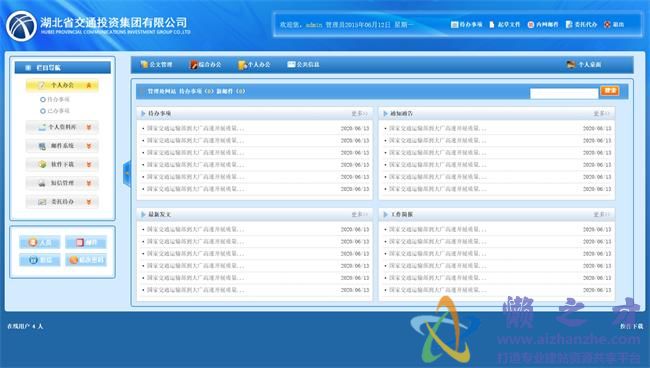
Task: Click the company logo at top left
Action: 22,25
